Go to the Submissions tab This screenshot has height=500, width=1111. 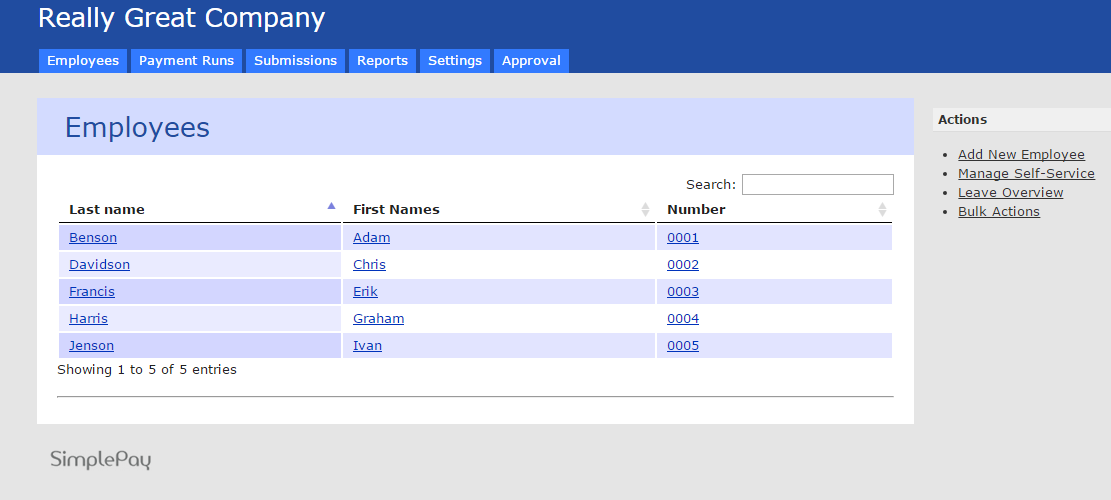click(295, 61)
